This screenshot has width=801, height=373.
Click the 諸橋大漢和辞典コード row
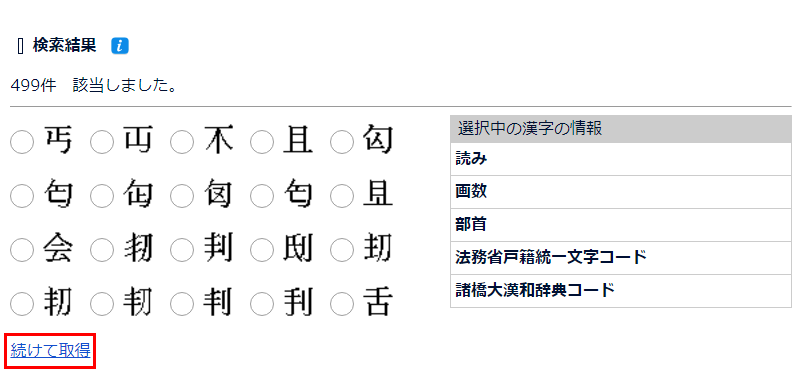[621, 291]
